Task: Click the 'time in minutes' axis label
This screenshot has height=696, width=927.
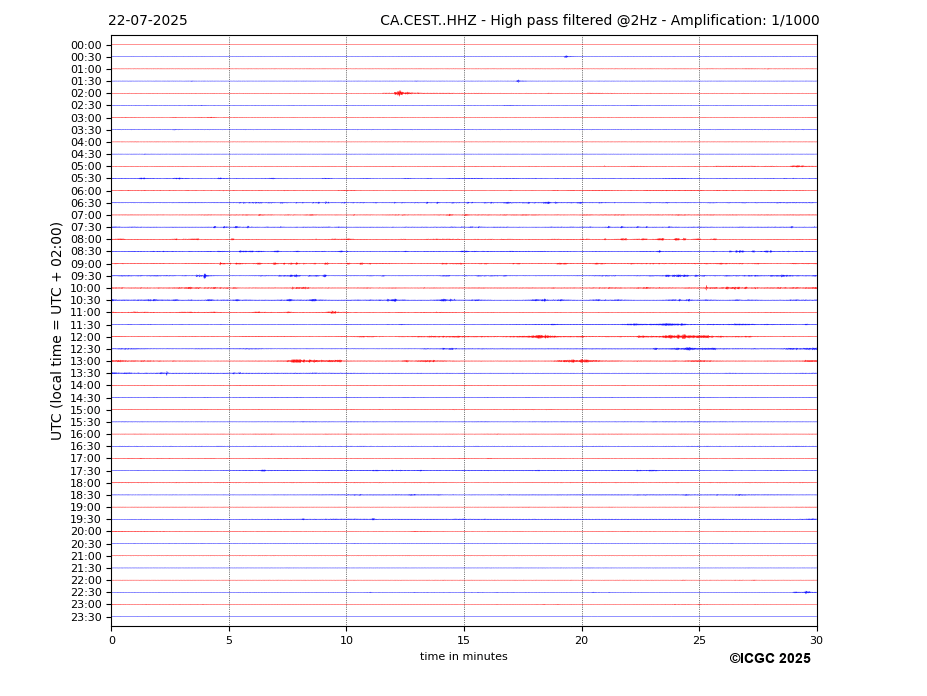Action: 464,656
